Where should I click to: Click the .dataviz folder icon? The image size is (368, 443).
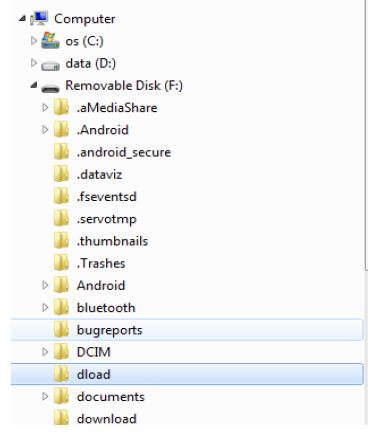(x=62, y=174)
